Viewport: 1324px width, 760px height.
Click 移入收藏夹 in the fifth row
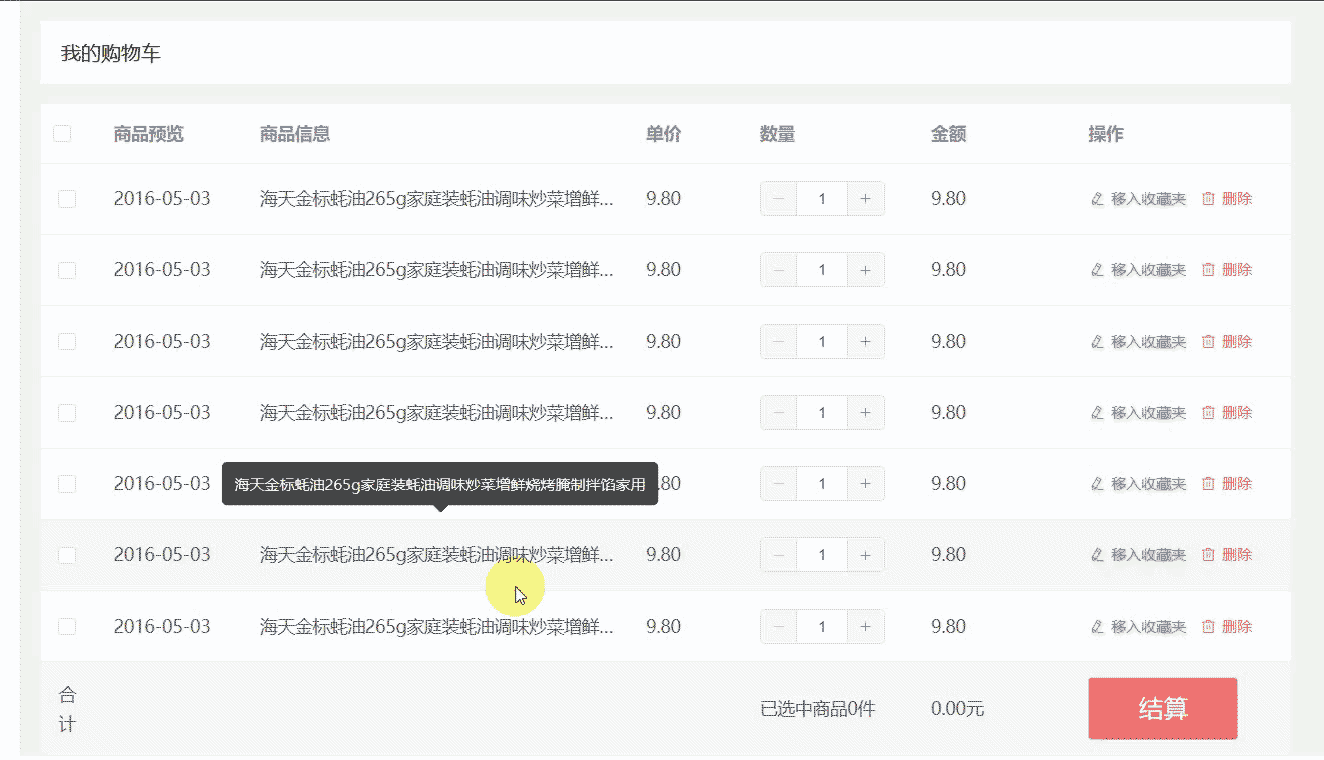[1138, 484]
